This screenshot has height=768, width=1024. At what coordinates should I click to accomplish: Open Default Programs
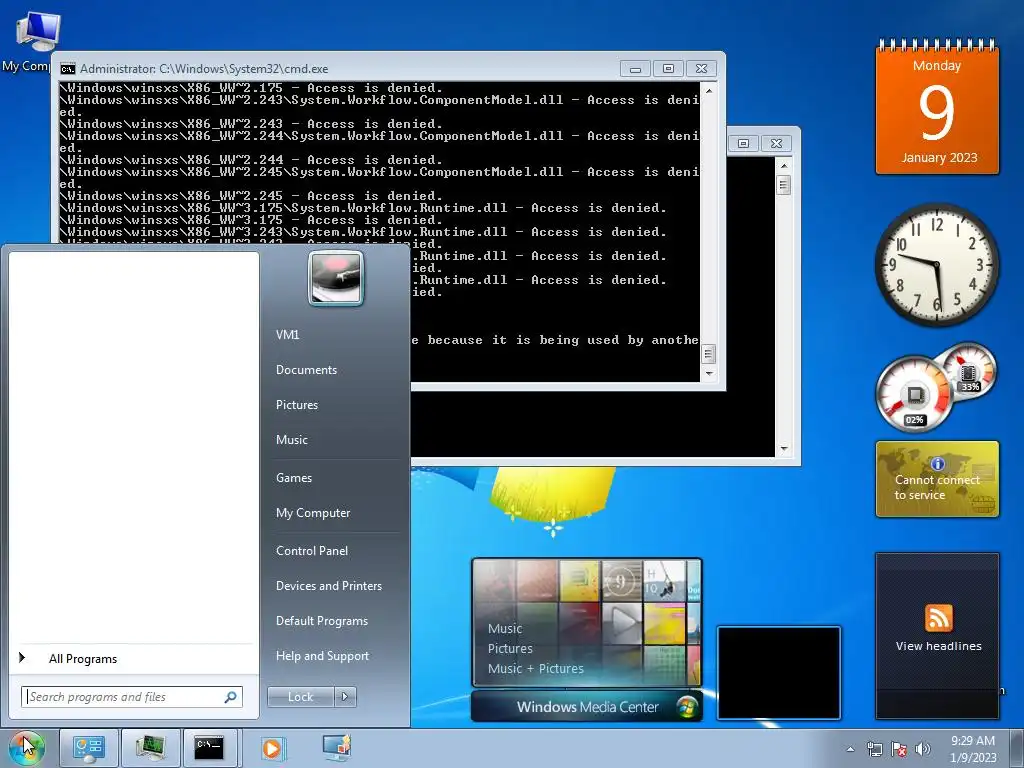click(x=321, y=621)
